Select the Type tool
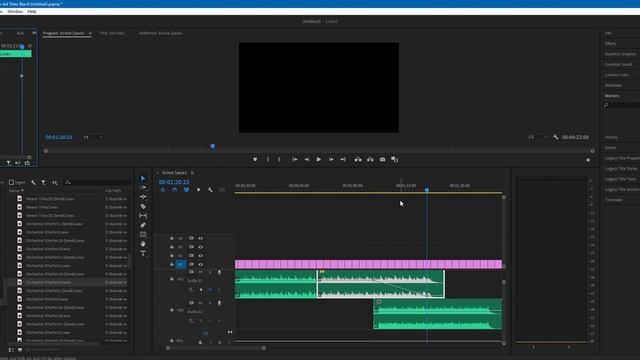Screen dimensions: 640x360 (x=143, y=253)
